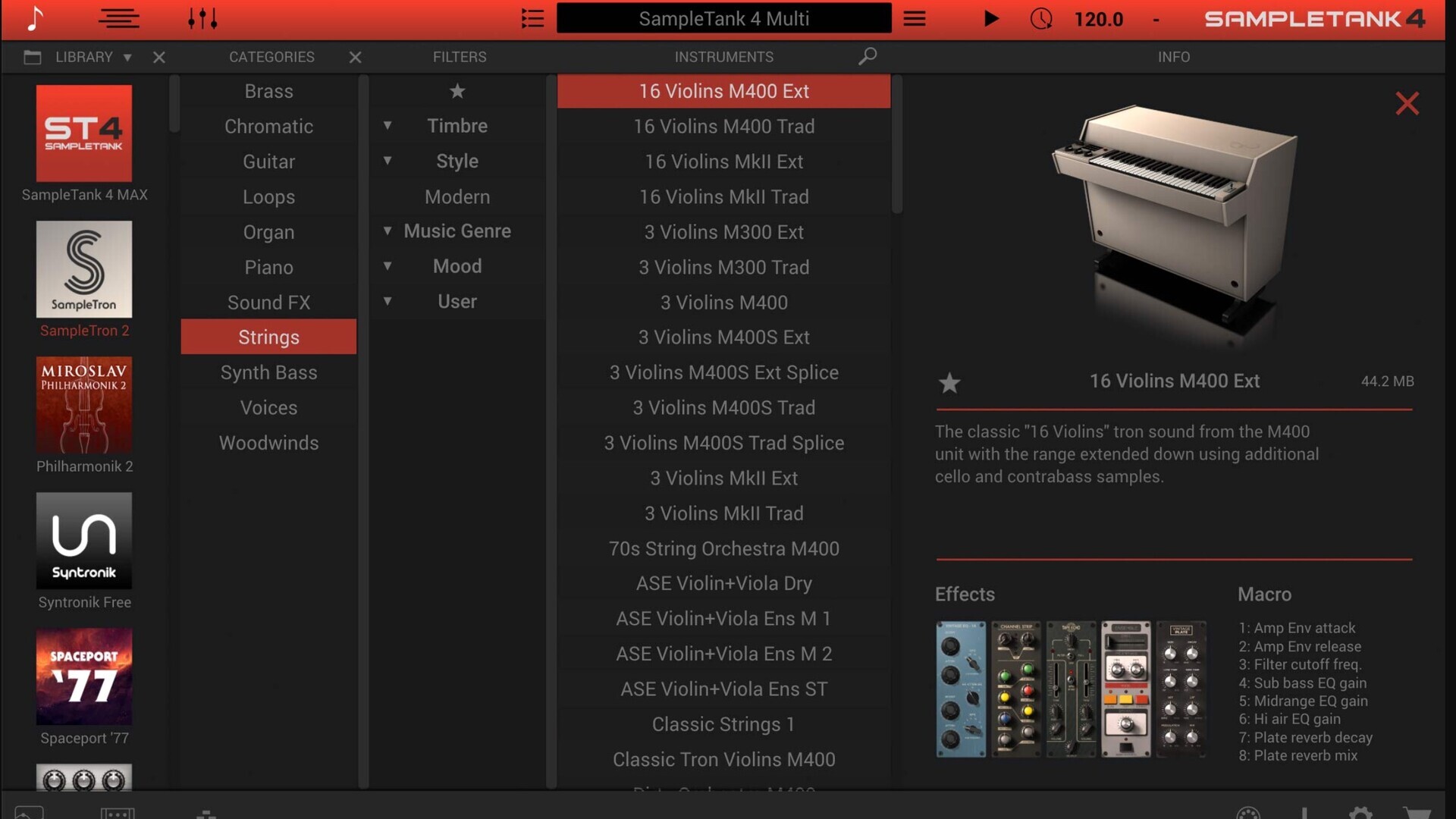Expand the Music Genre filter group
This screenshot has width=1456, height=819.
coord(388,231)
